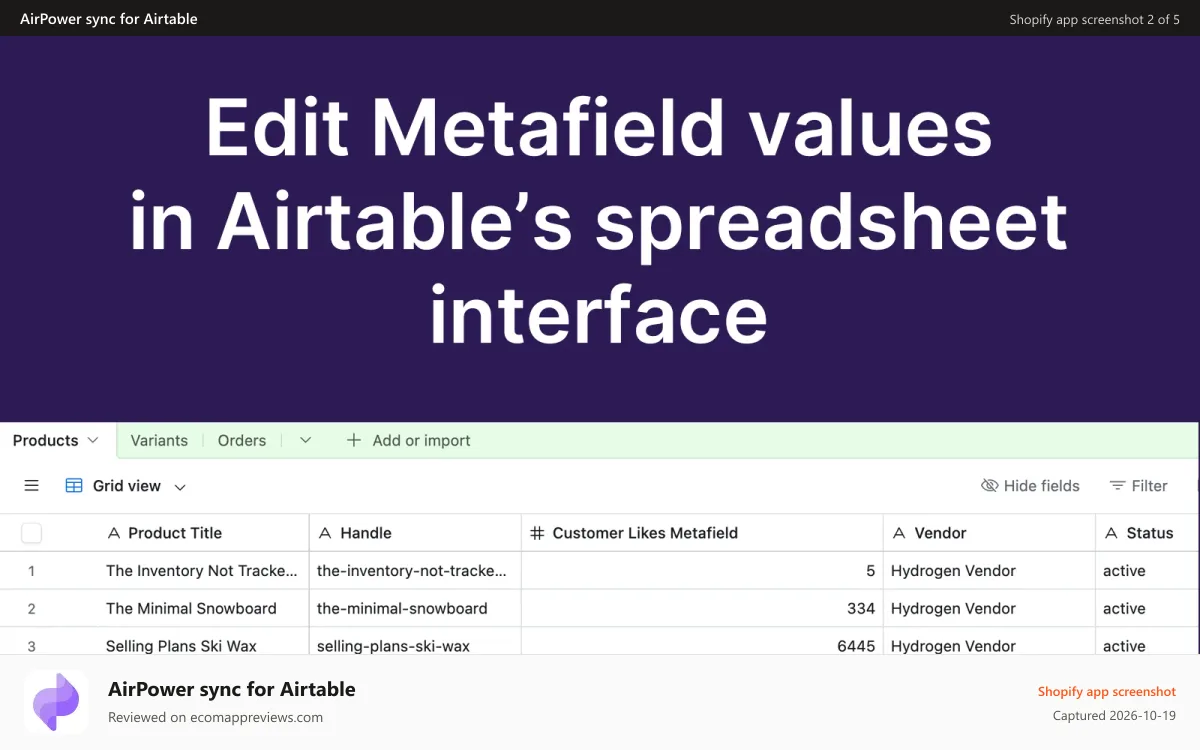Click handle cell 'selling-plans-ski-wax'
This screenshot has height=750, width=1200.
(393, 646)
